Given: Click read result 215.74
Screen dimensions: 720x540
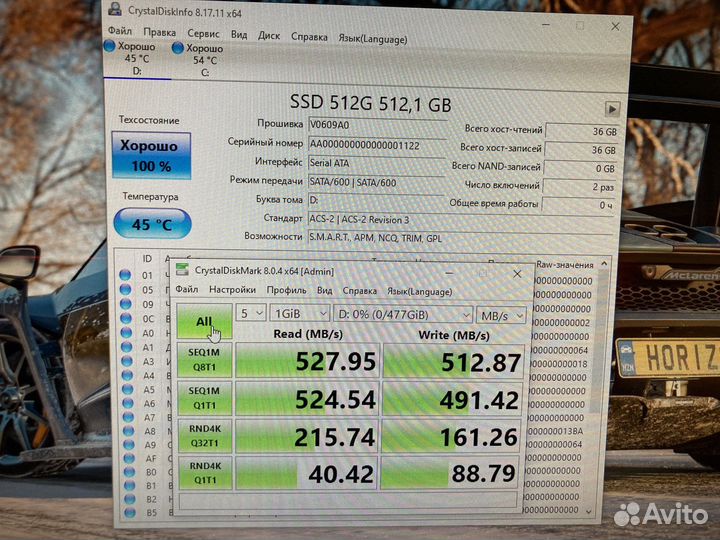Looking at the screenshot, I should [307, 436].
